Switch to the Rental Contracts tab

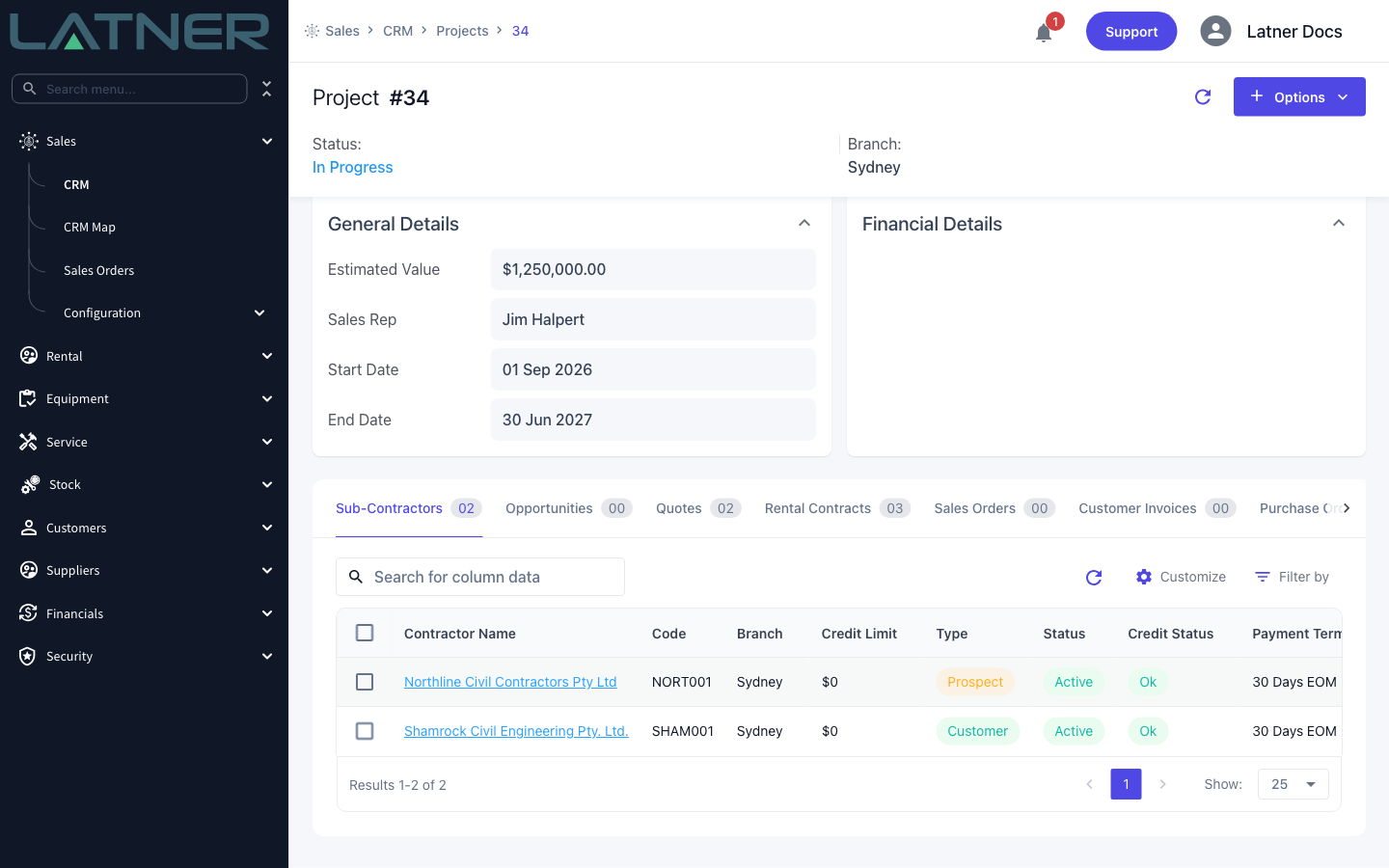(837, 508)
